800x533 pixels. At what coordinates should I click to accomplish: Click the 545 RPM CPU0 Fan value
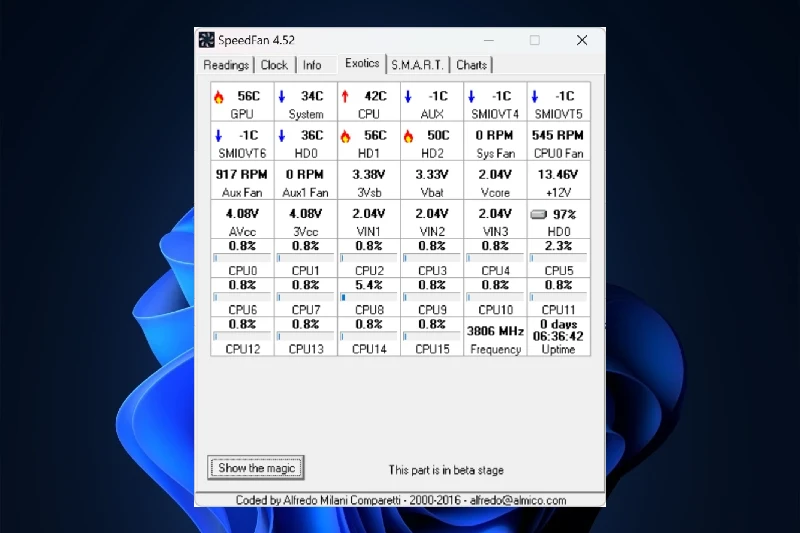click(x=558, y=136)
